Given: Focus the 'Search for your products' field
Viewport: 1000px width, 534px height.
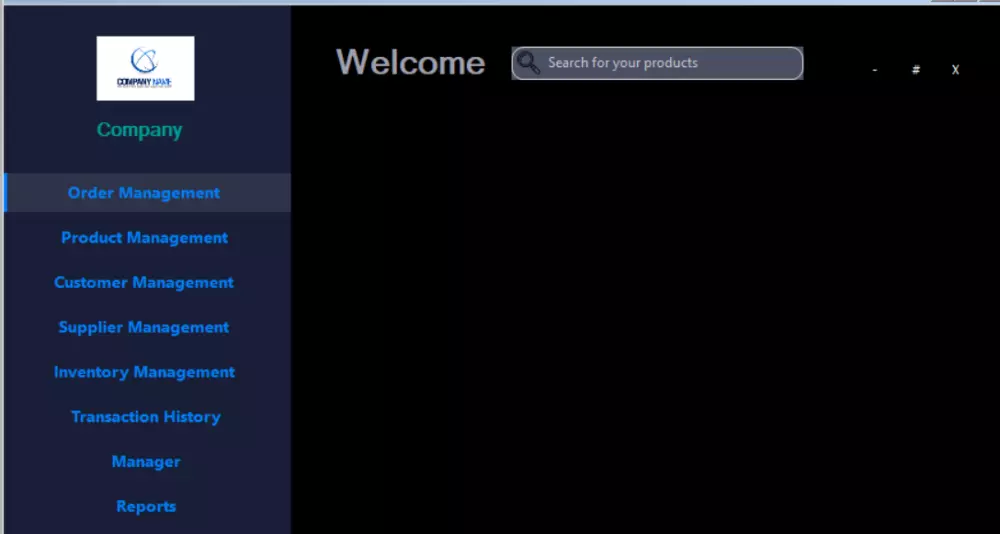Looking at the screenshot, I should point(657,63).
